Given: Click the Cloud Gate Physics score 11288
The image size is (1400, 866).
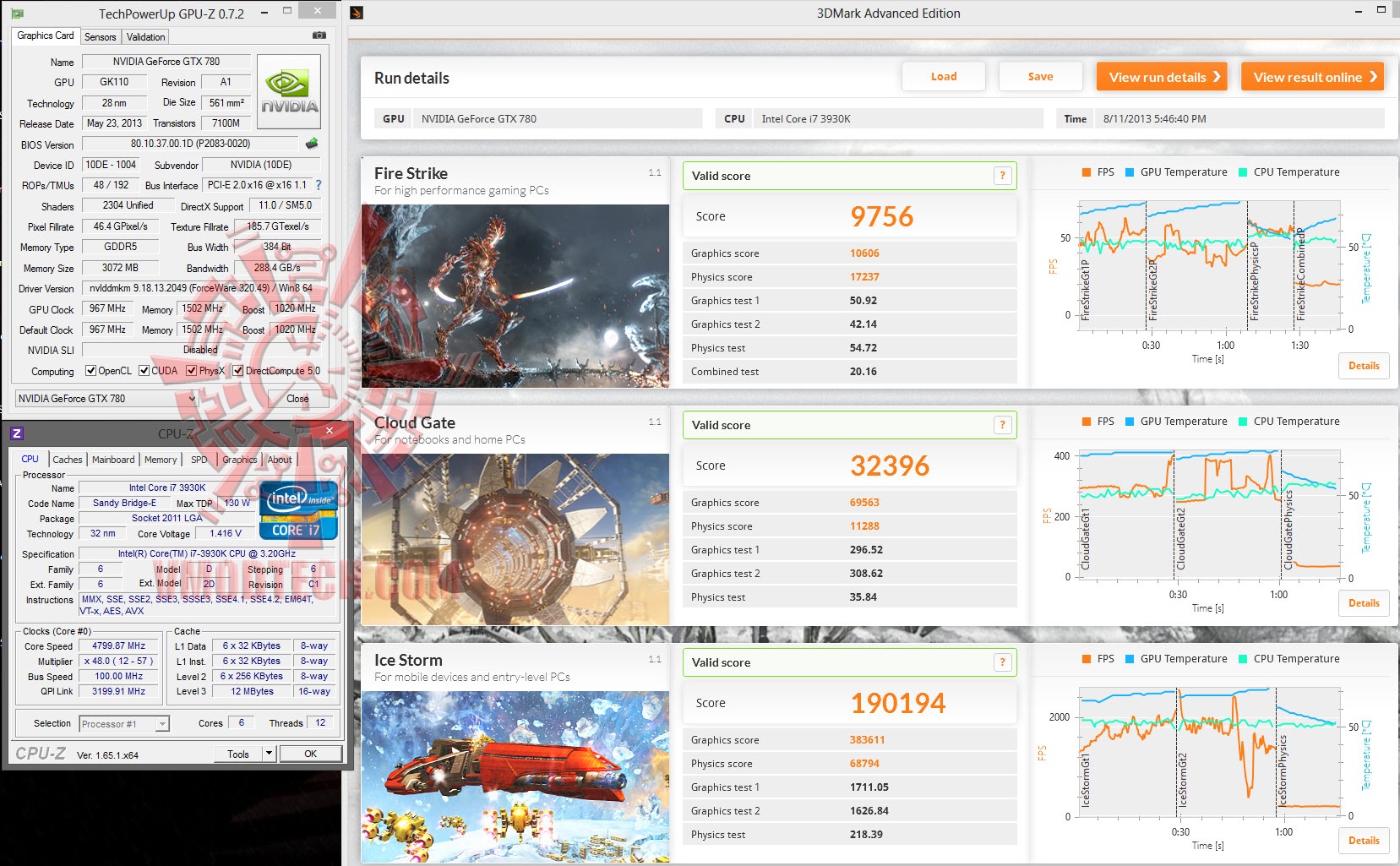Looking at the screenshot, I should click(864, 526).
